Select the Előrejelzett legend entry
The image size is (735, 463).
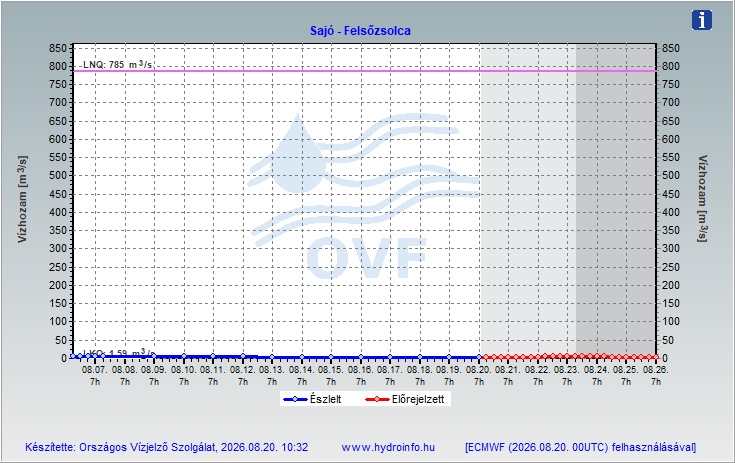click(418, 399)
